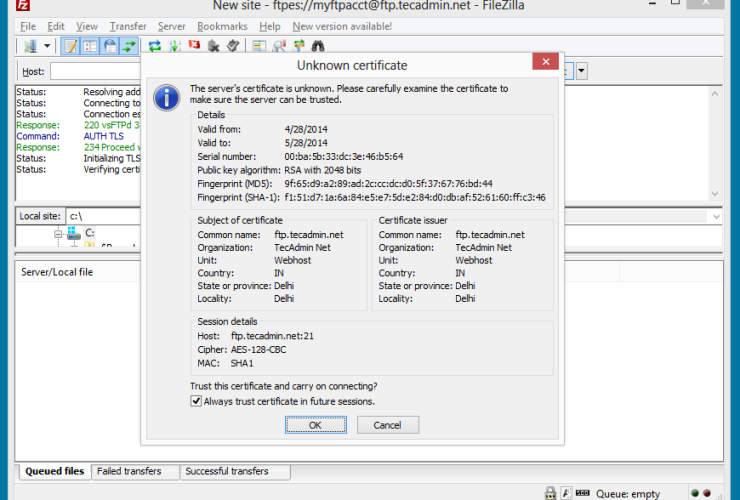Open the Site Manager icon
The width and height of the screenshot is (740, 500).
pos(28,46)
